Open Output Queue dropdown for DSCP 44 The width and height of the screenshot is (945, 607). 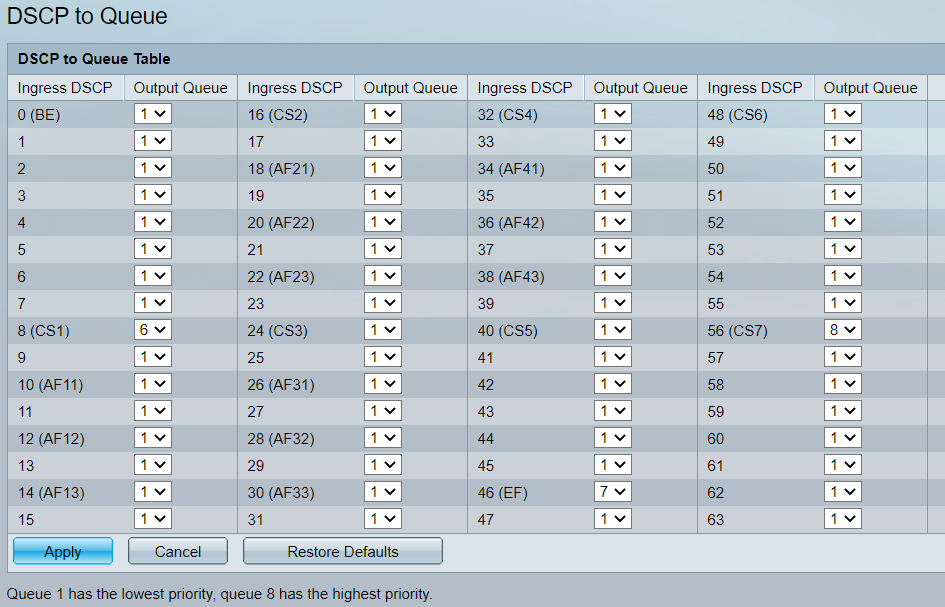coord(613,438)
